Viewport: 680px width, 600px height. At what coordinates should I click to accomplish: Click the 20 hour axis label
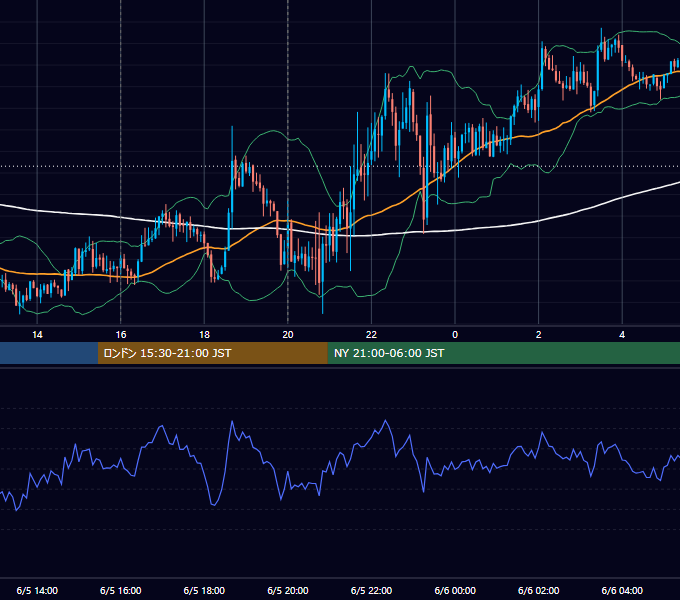coord(288,335)
